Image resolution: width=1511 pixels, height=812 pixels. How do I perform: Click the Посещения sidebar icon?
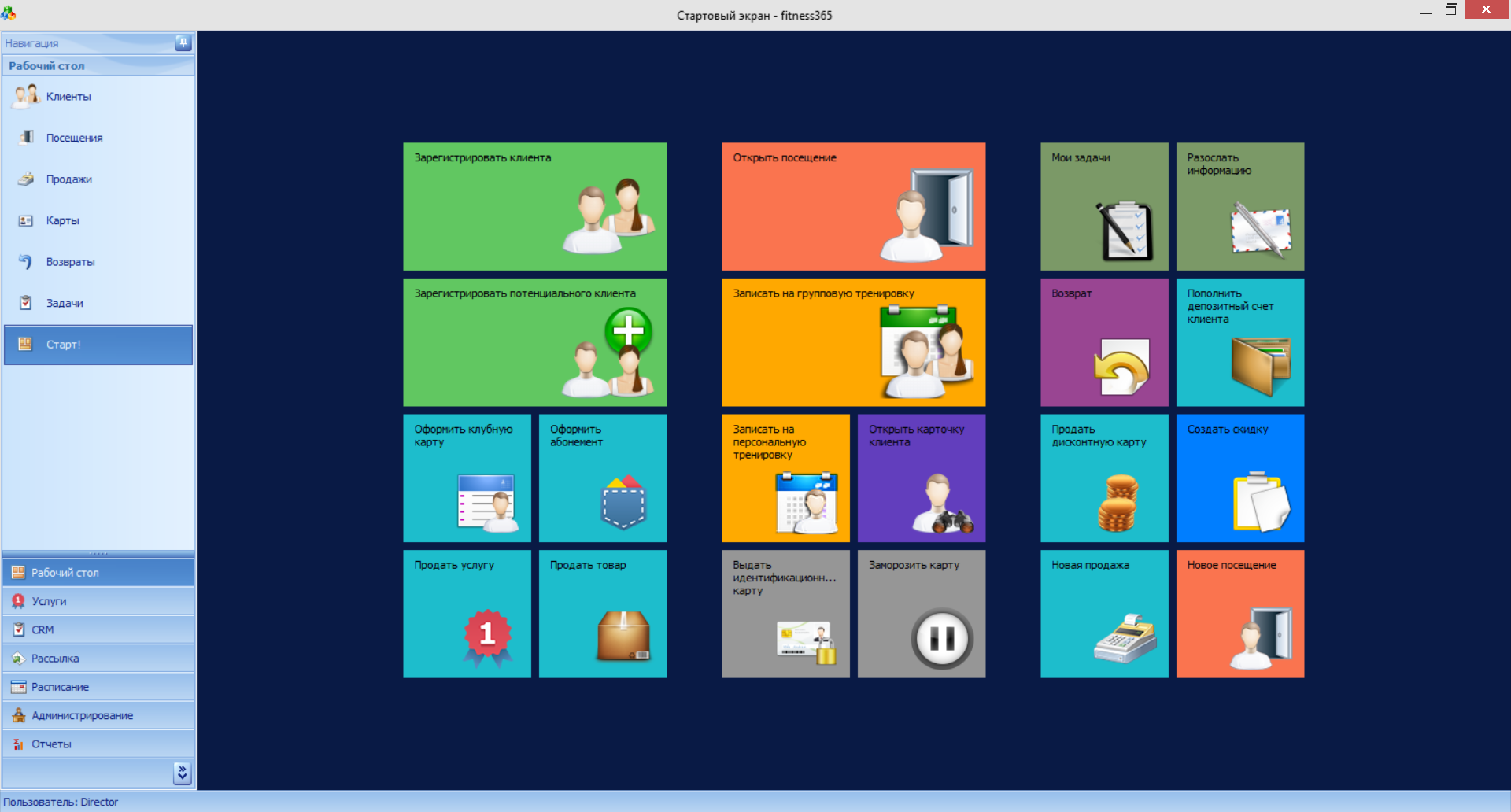[x=26, y=138]
